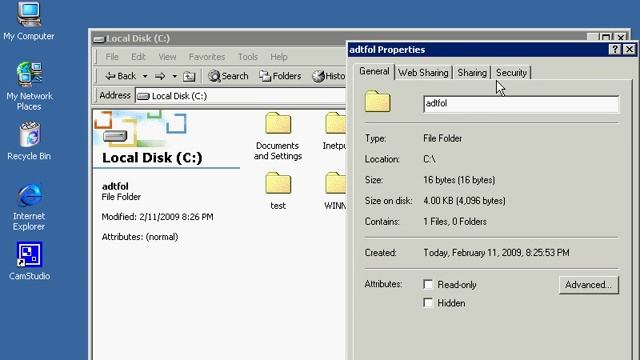Click the 'C:\' location value
640x360 pixels.
tap(429, 159)
